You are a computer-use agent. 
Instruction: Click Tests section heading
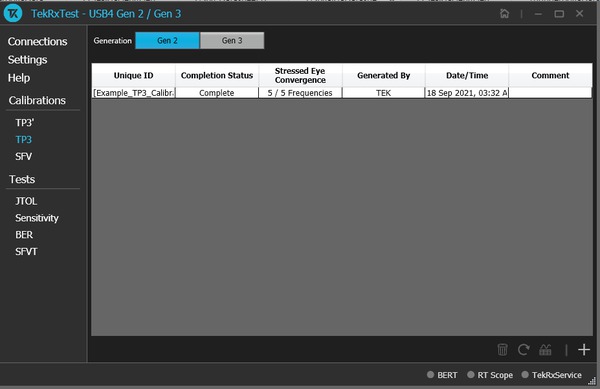click(x=22, y=179)
